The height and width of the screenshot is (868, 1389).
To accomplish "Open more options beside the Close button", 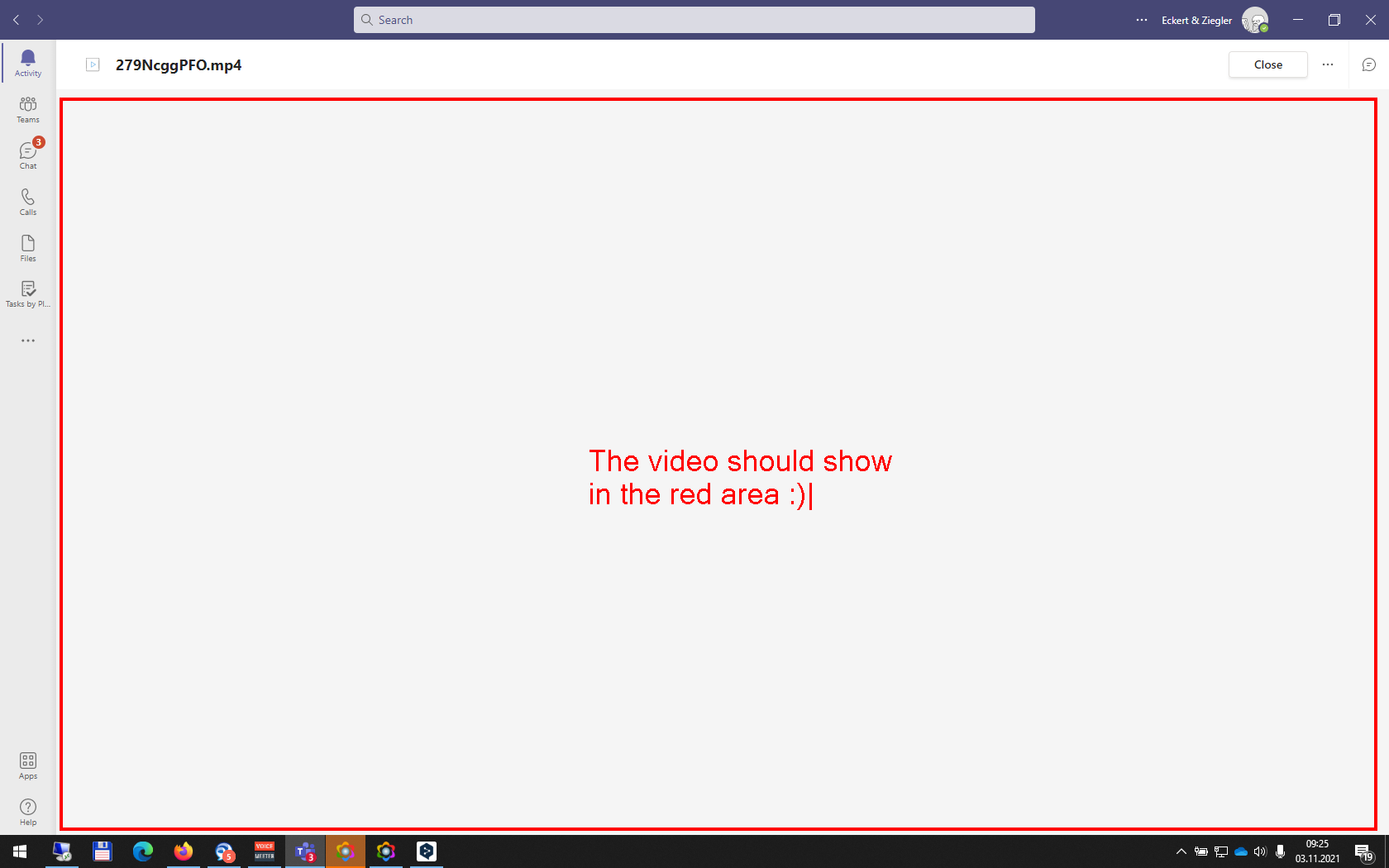I will click(1328, 64).
